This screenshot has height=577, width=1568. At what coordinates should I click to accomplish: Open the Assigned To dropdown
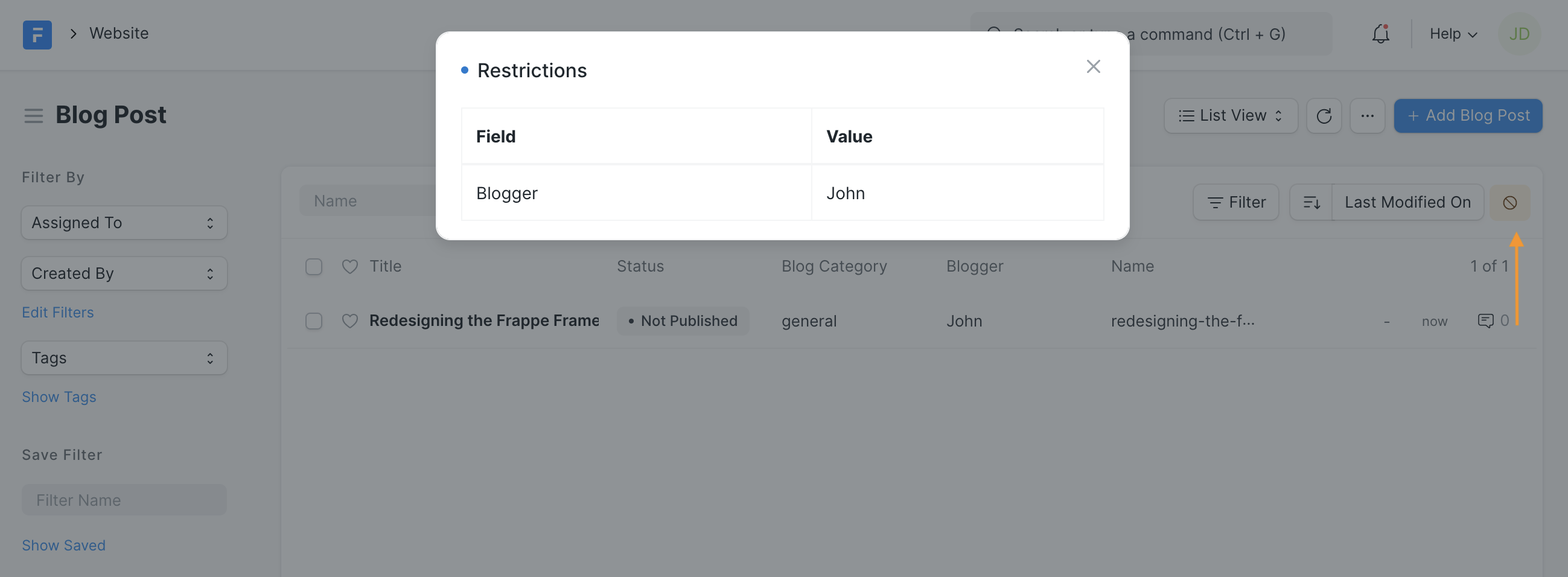(x=124, y=223)
